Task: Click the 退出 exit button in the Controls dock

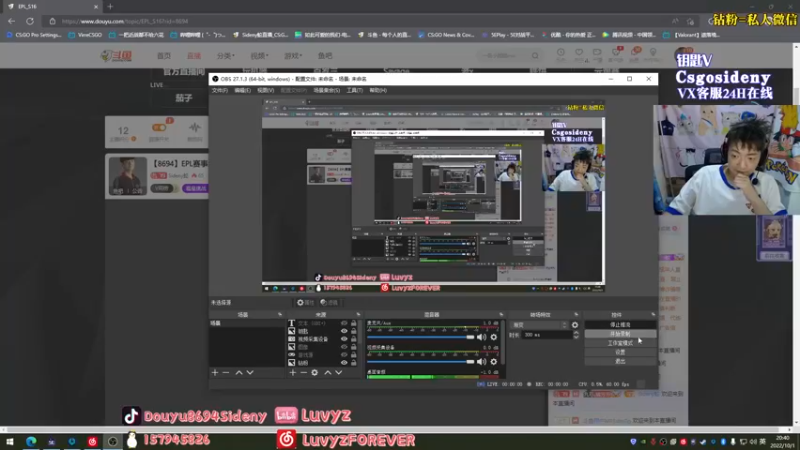Action: 620,361
